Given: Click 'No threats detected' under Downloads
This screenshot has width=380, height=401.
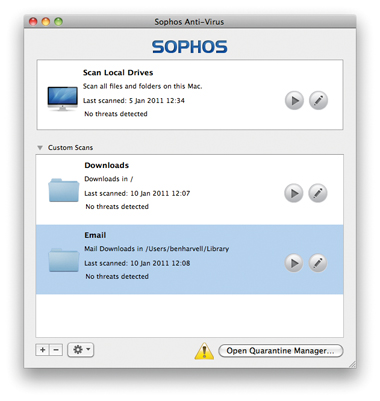Looking at the screenshot, I should tap(117, 207).
